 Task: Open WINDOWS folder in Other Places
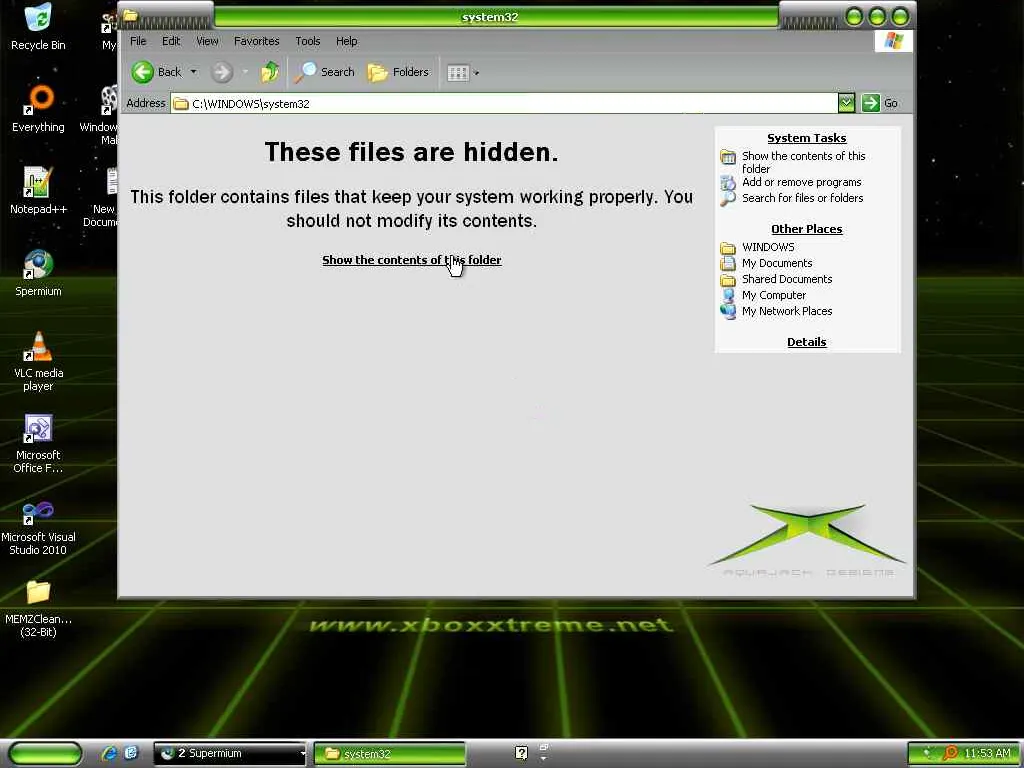(x=768, y=247)
